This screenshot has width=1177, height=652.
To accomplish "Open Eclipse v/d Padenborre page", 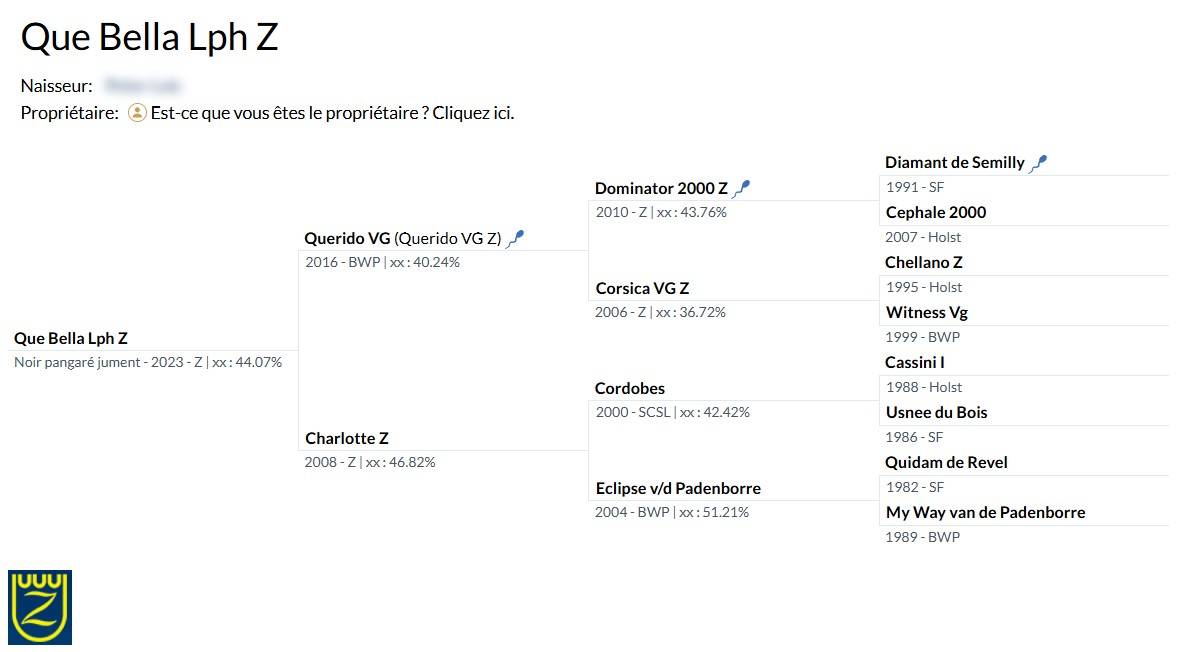I will (x=678, y=488).
